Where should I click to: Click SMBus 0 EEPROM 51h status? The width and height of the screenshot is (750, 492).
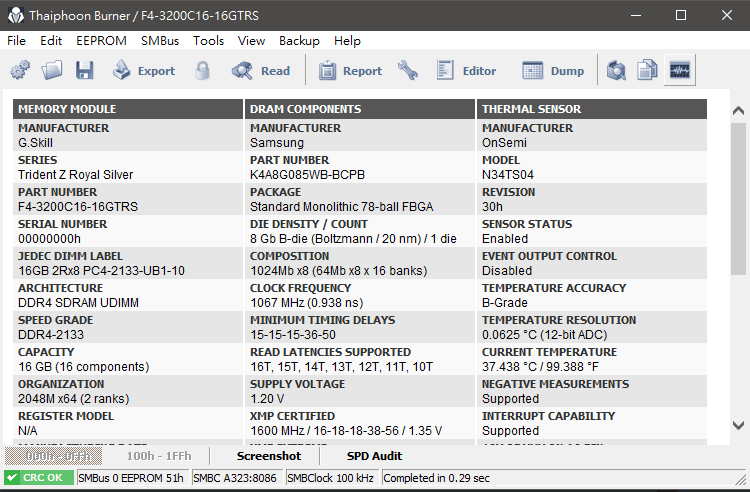pyautogui.click(x=131, y=478)
